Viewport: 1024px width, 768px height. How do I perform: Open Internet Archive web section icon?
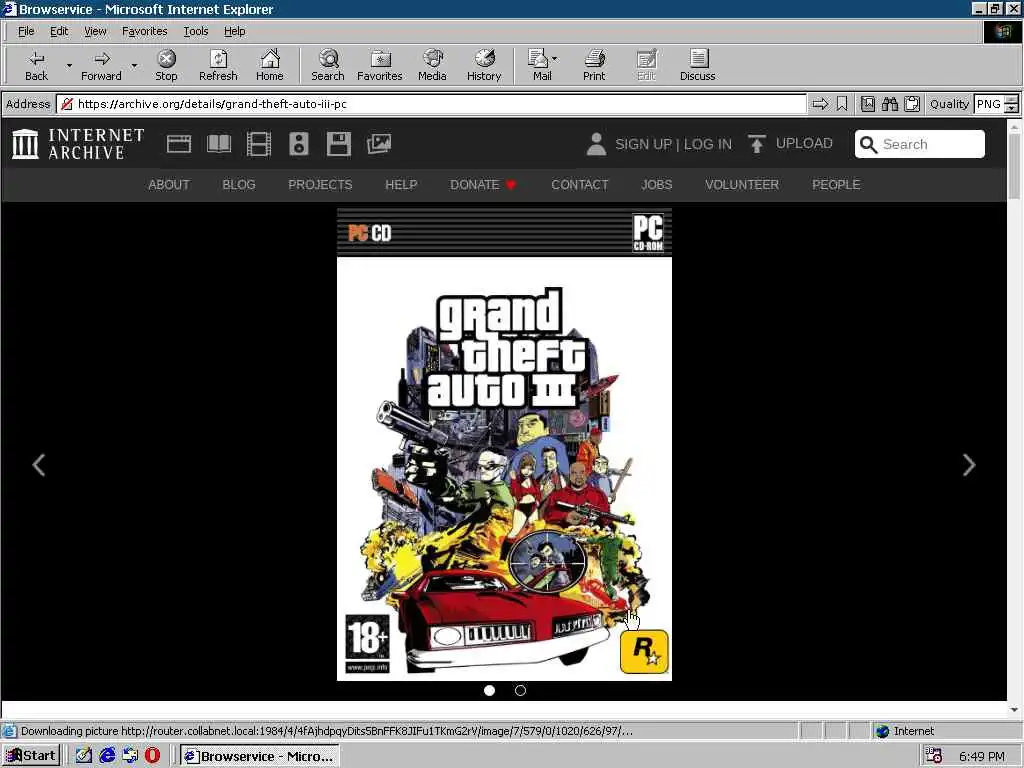(x=178, y=144)
